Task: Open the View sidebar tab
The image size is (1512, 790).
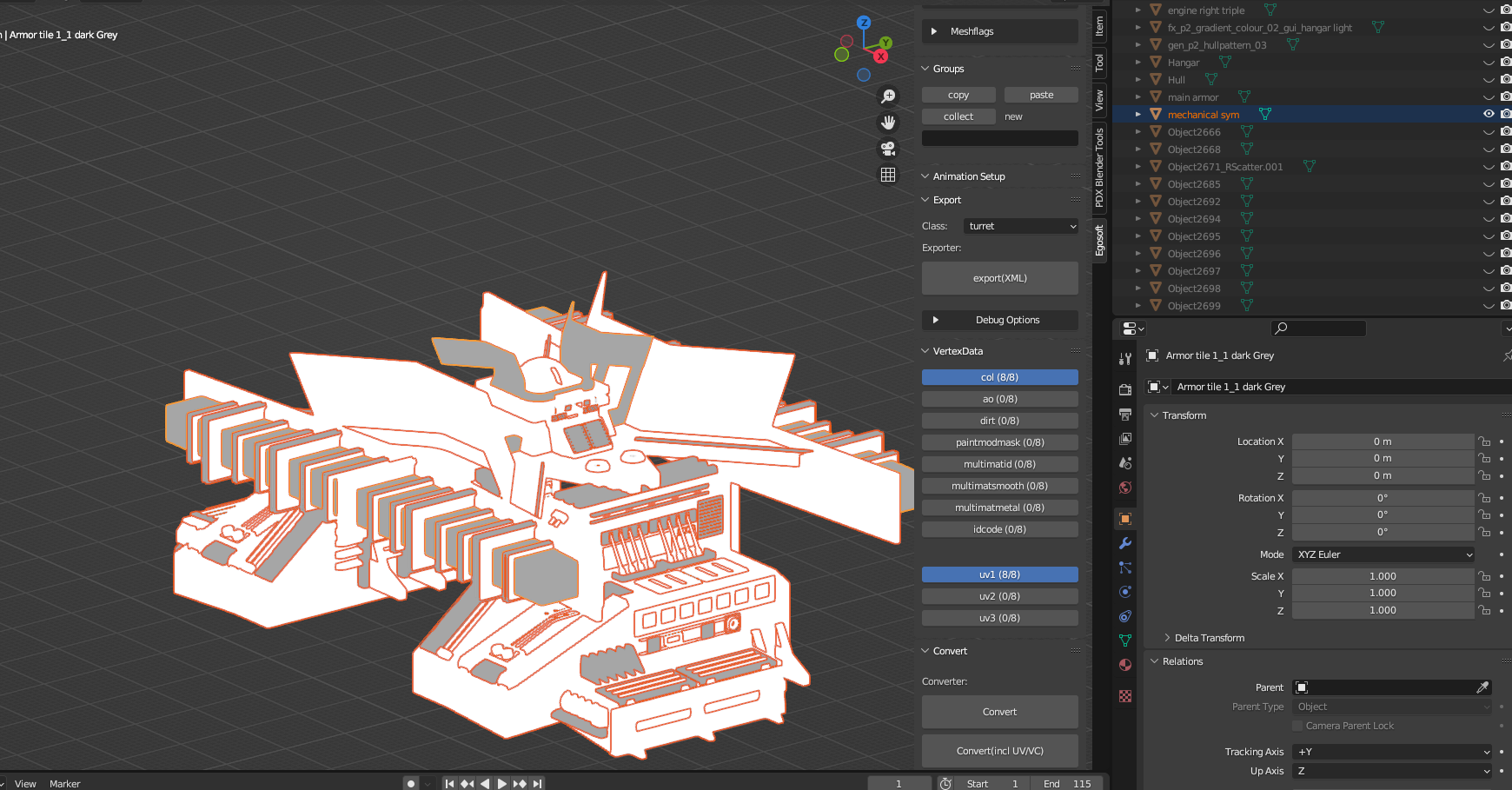Action: click(x=1099, y=99)
